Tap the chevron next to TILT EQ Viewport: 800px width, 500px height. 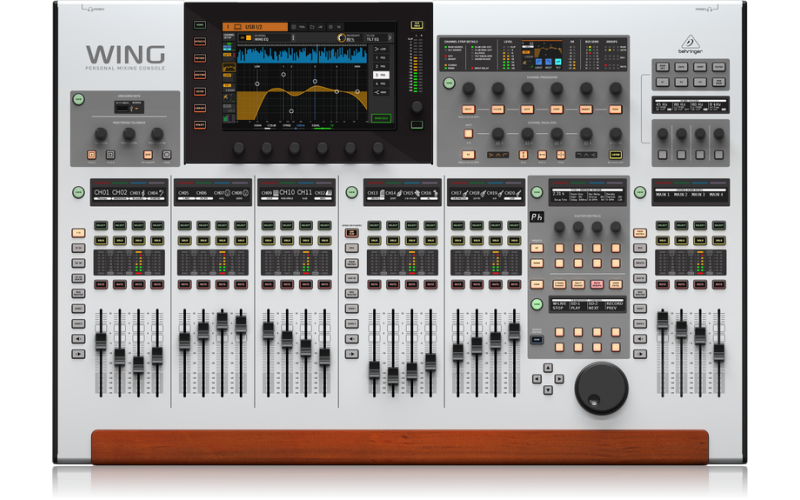(x=390, y=38)
